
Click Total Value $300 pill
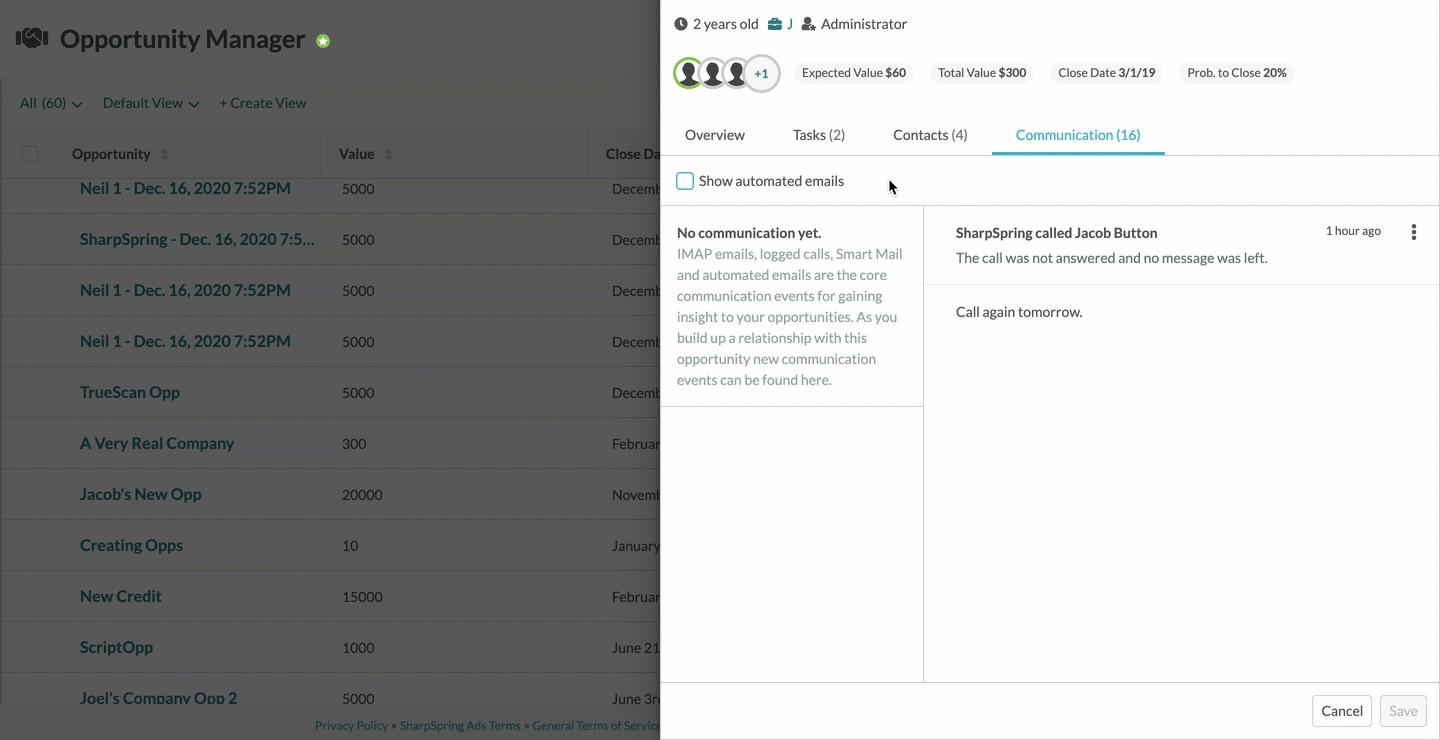coord(982,73)
